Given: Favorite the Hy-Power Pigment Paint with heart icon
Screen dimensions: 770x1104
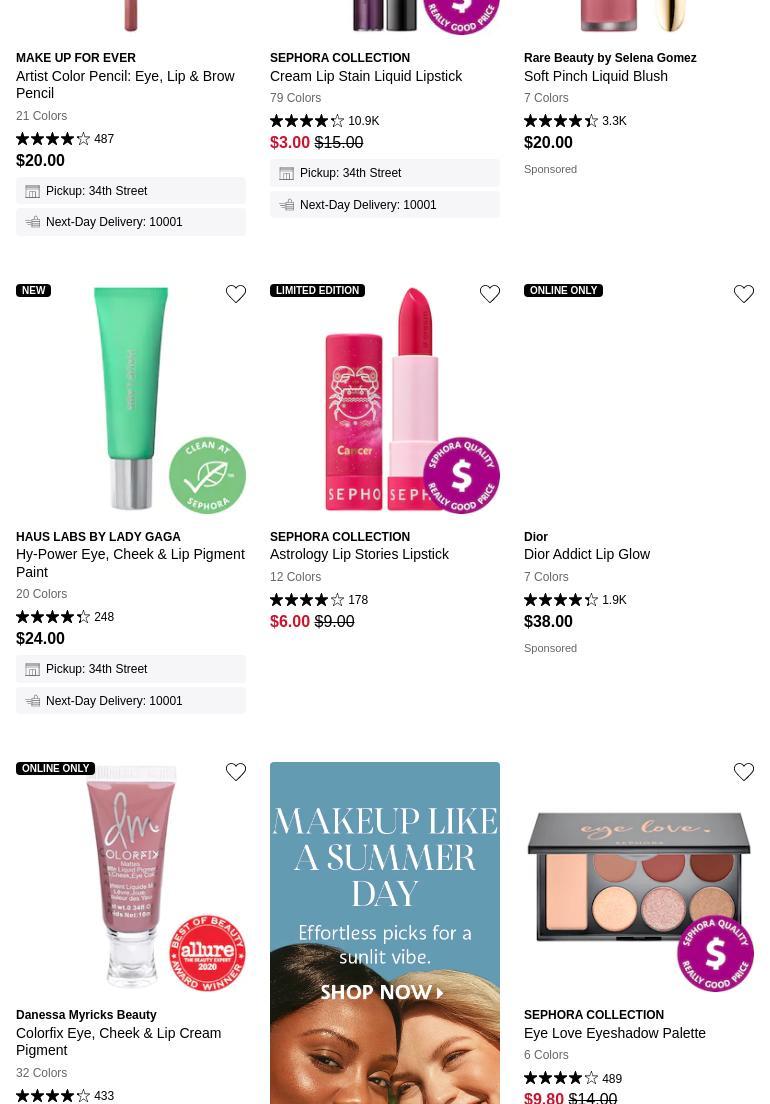Looking at the screenshot, I should [x=236, y=294].
